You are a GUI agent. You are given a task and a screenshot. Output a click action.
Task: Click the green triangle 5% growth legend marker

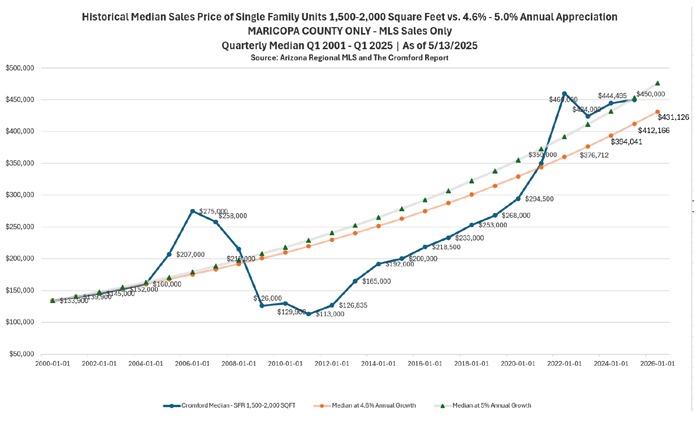point(443,405)
